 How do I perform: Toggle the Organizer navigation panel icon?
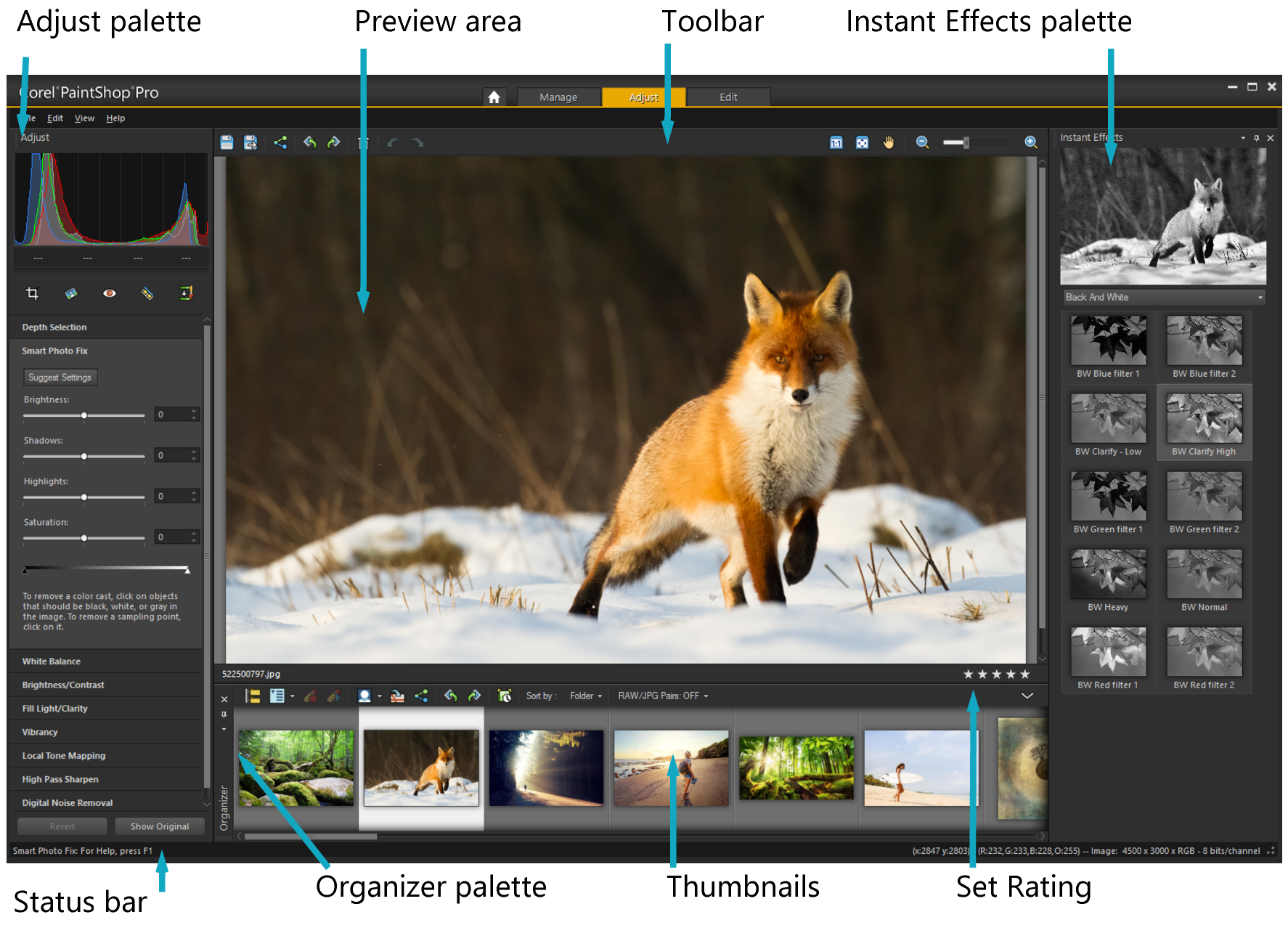tap(253, 696)
